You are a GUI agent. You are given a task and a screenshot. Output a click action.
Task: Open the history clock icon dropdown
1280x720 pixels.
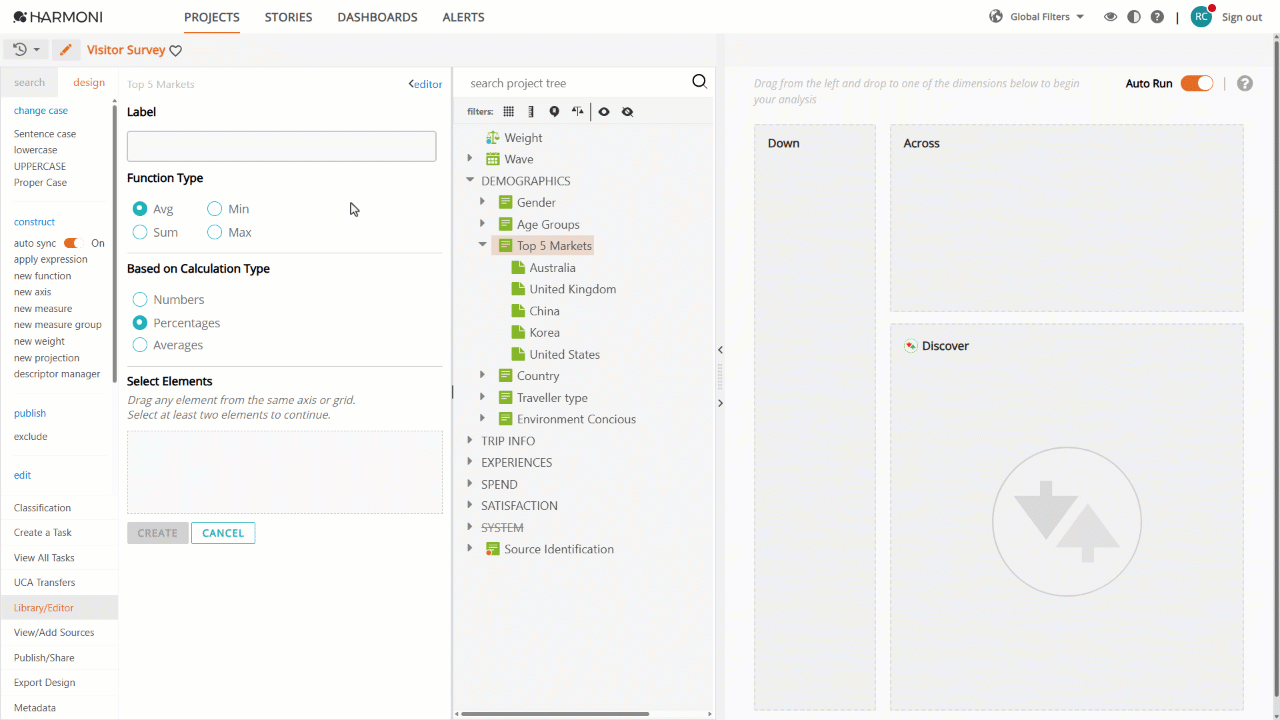pos(27,50)
